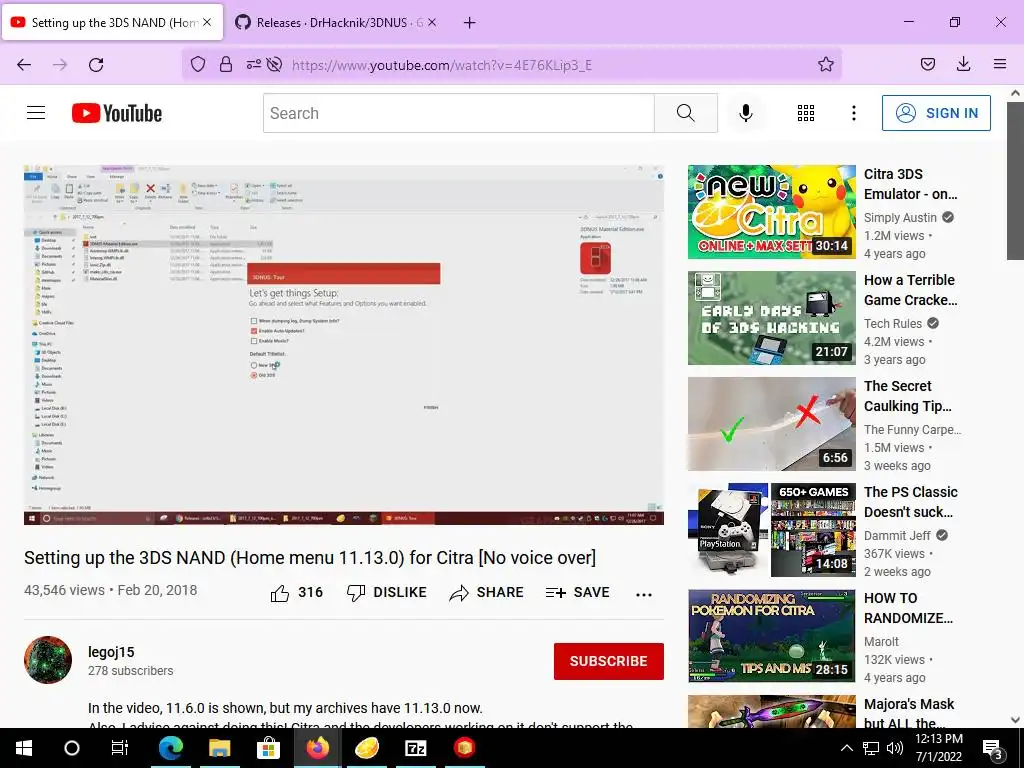
Task: Open the Firefox downloads panel
Action: click(x=963, y=64)
